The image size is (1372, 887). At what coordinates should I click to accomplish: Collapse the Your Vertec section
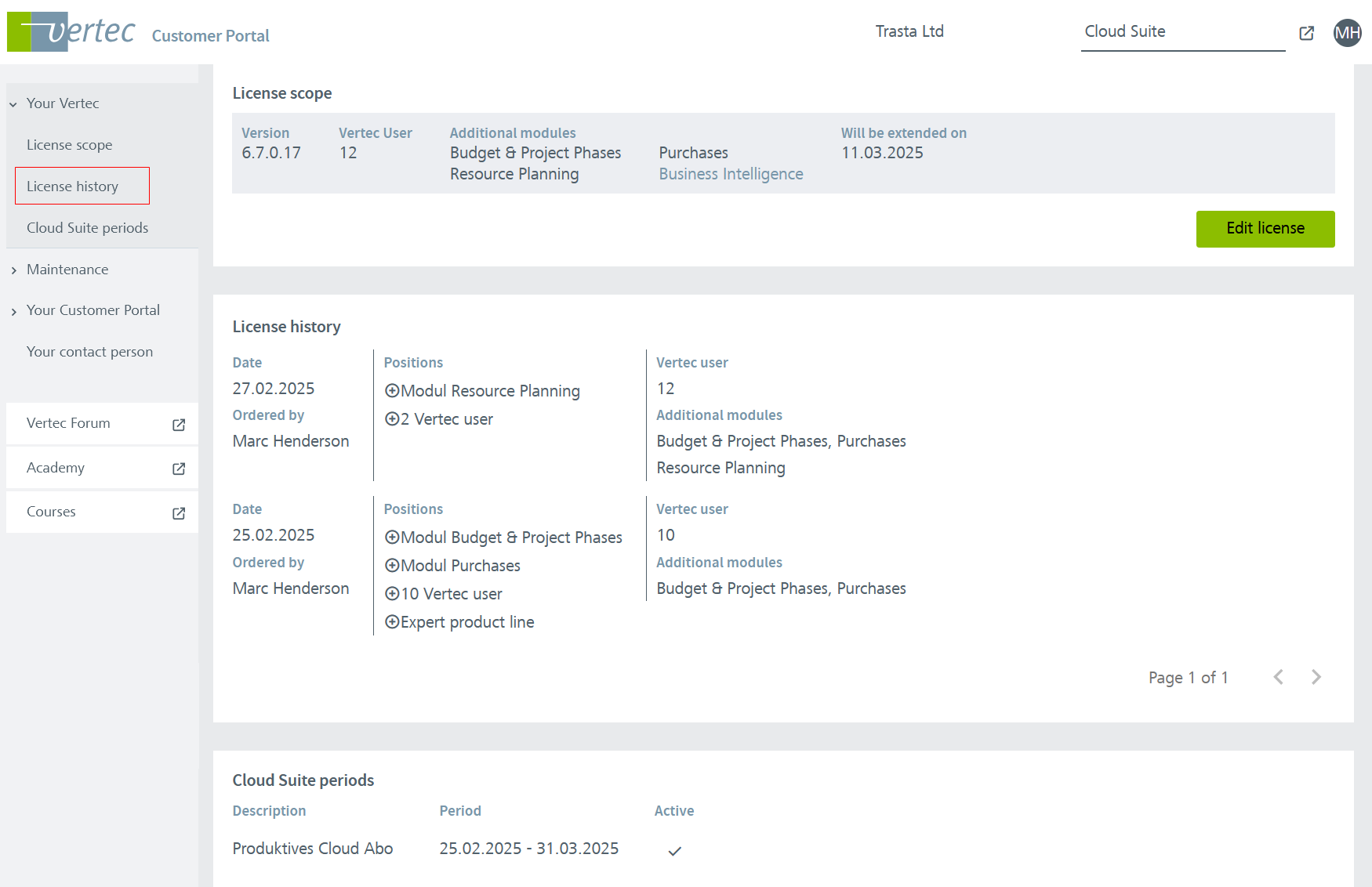coord(13,104)
